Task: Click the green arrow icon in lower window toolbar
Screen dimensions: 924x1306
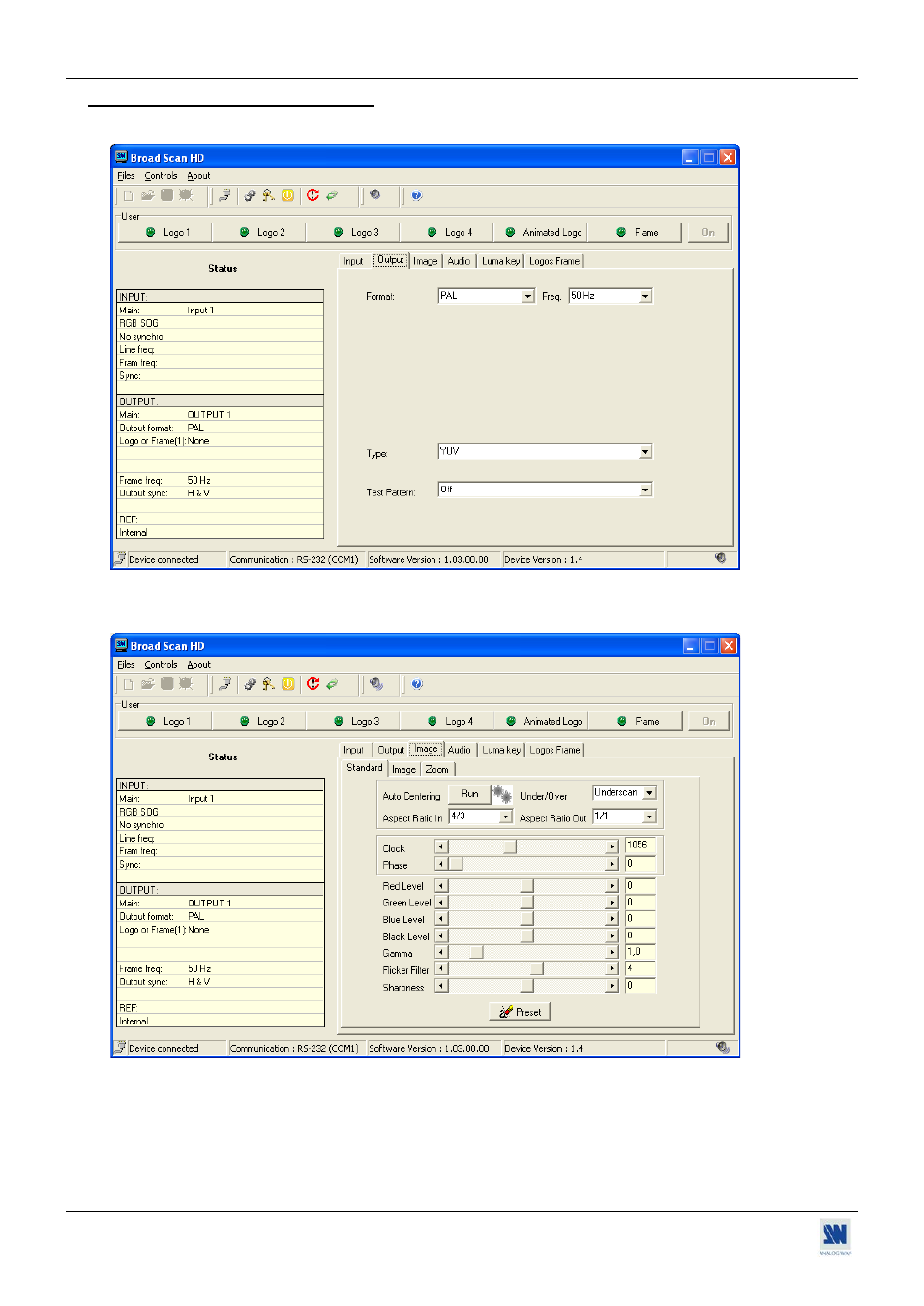Action: click(x=332, y=684)
